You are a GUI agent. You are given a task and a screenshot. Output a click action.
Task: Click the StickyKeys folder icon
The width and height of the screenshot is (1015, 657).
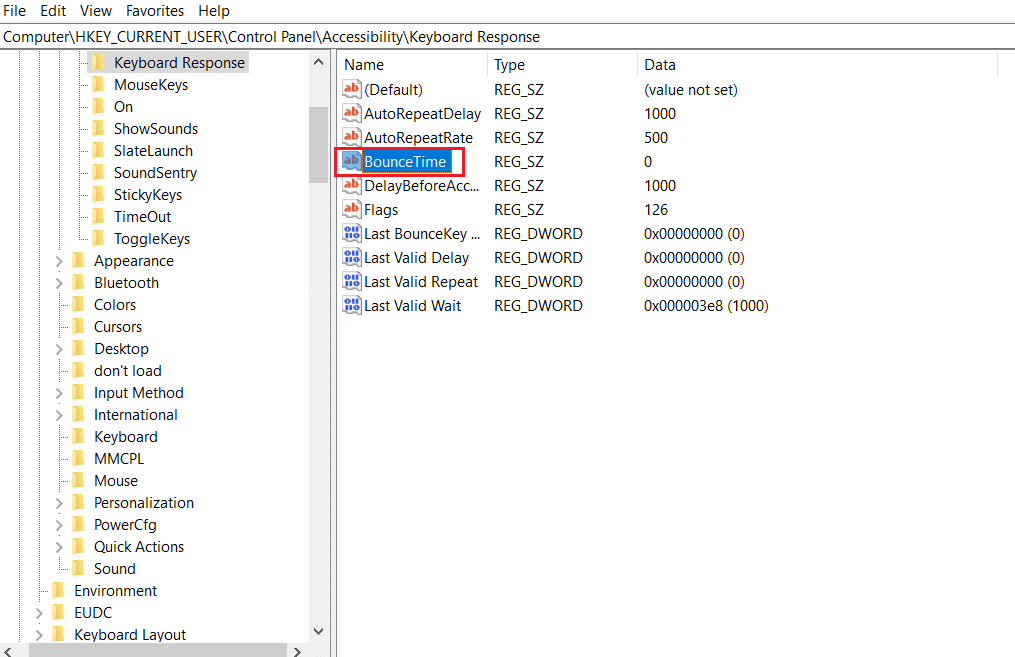click(98, 194)
